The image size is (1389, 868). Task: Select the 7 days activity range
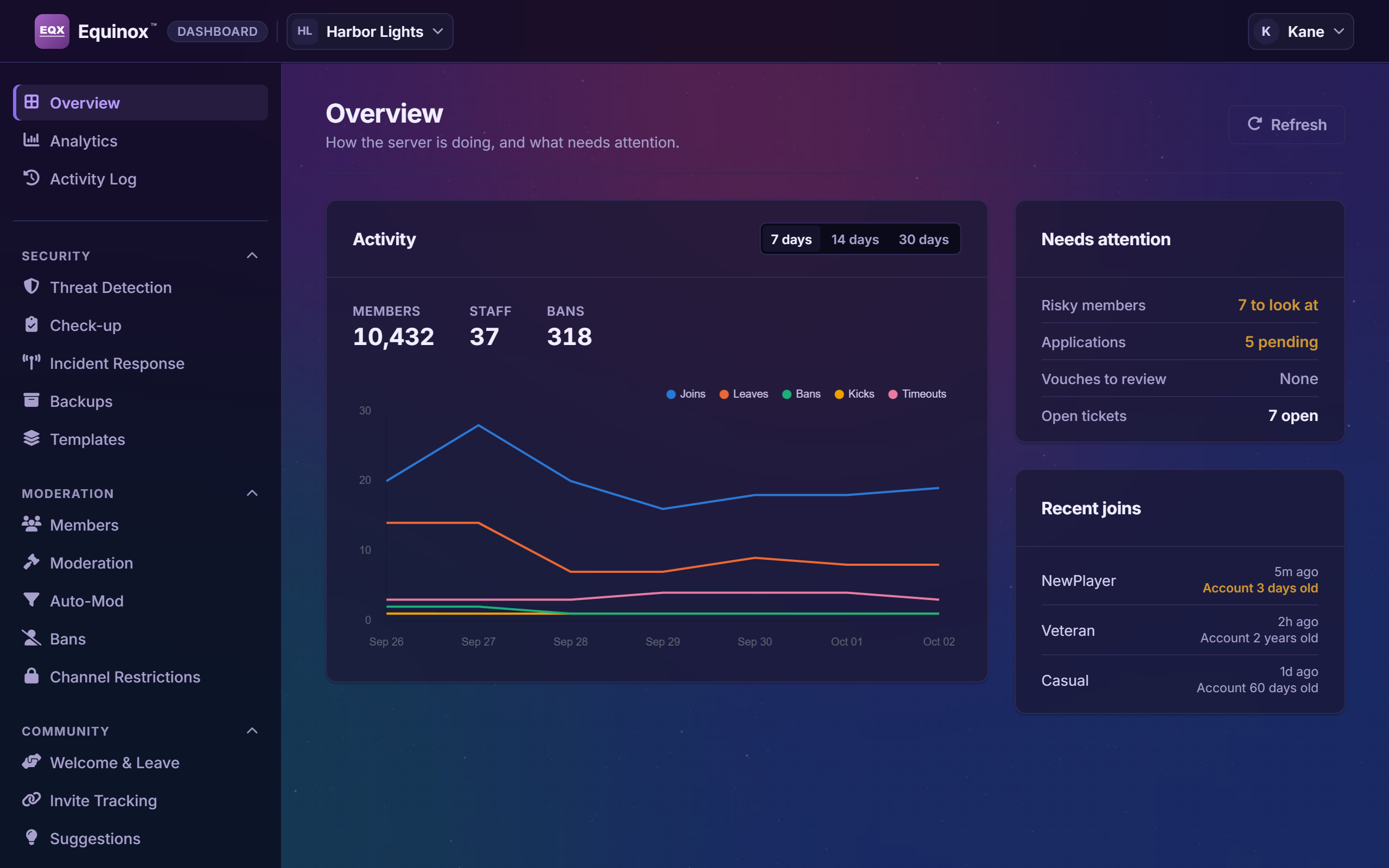pyautogui.click(x=791, y=239)
